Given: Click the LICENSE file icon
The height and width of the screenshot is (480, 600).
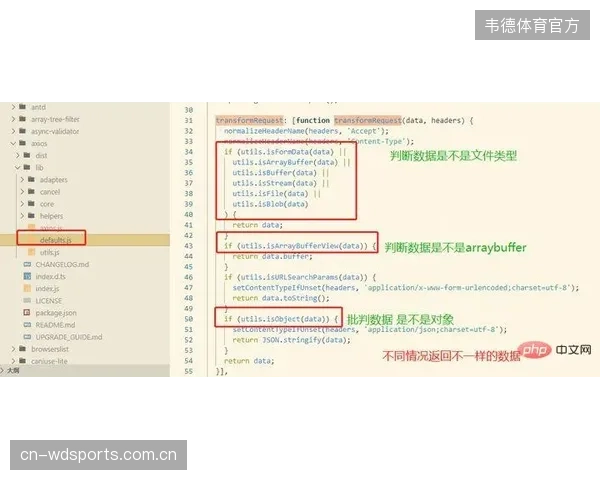Looking at the screenshot, I should point(27,300).
